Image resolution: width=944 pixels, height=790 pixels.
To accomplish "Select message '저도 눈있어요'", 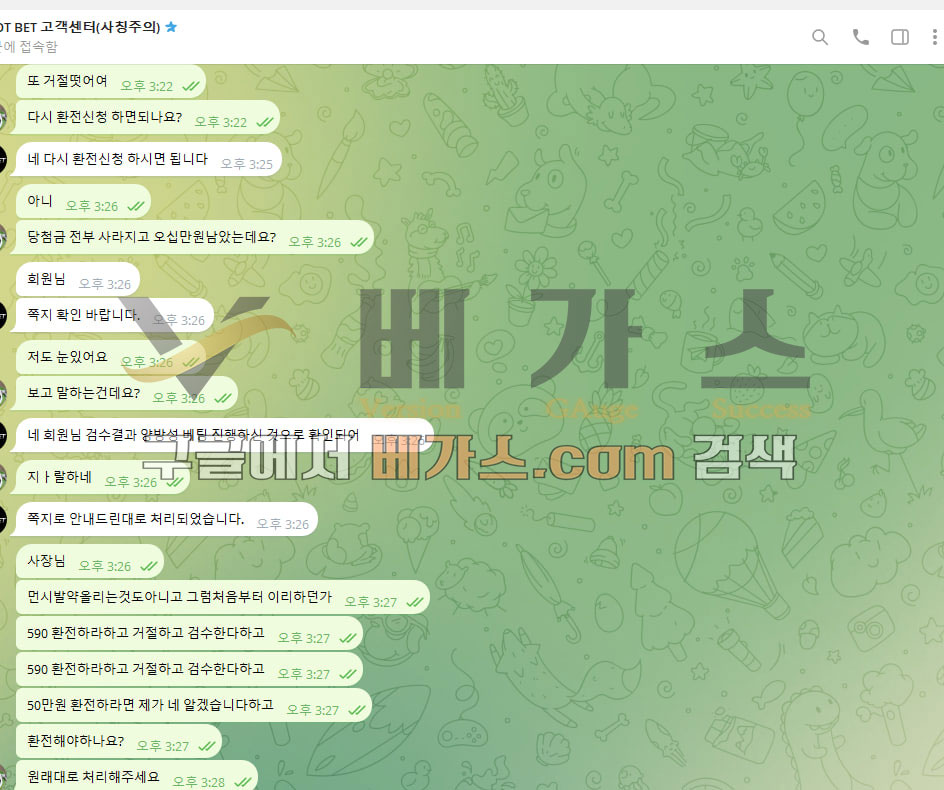I will tap(112, 357).
